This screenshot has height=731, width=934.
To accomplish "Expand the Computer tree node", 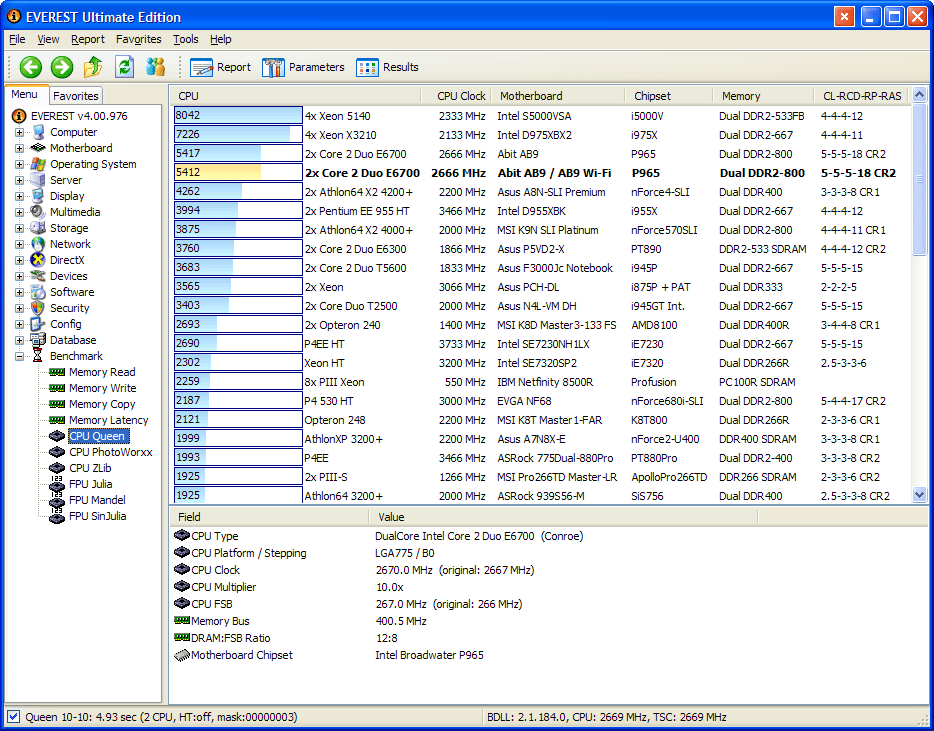I will pyautogui.click(x=19, y=132).
